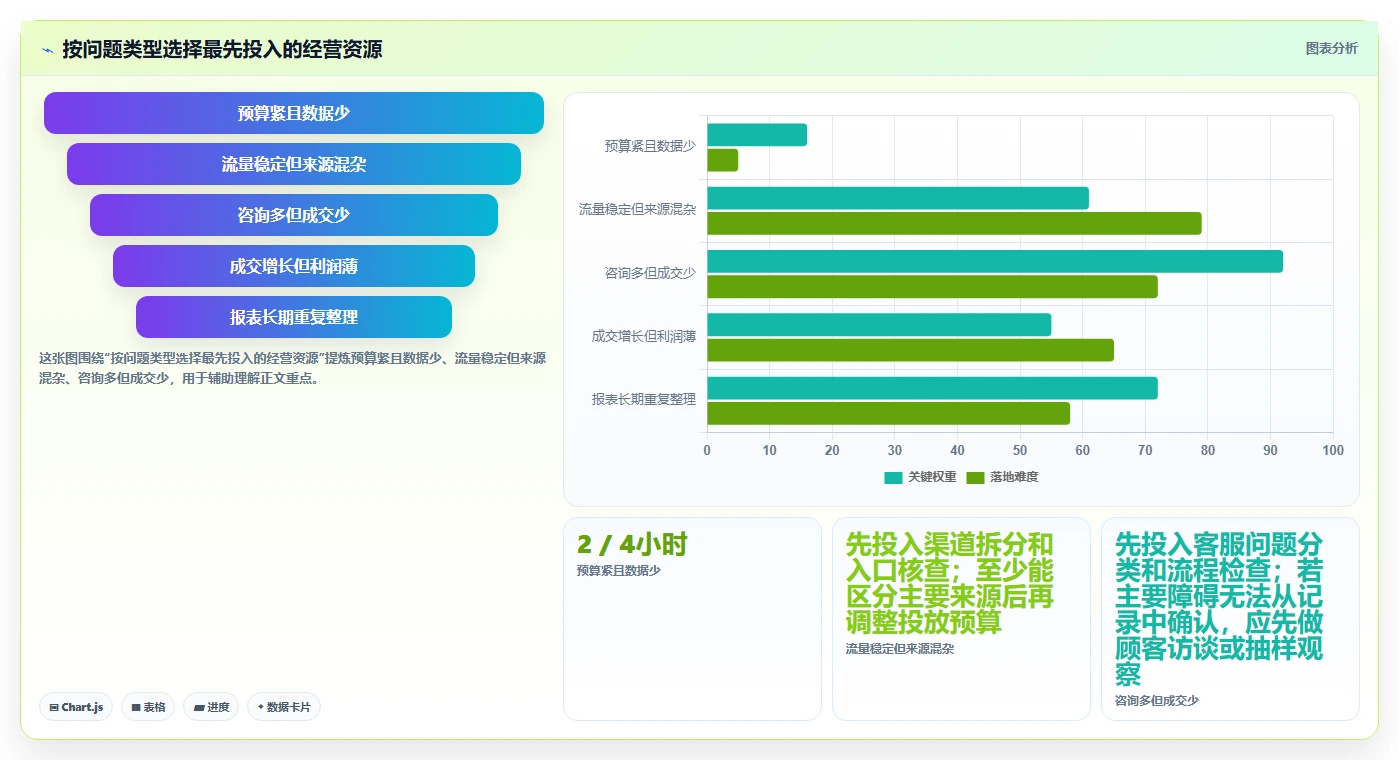The height and width of the screenshot is (760, 1399).
Task: Toggle the 落地难度 legend series
Action: pos(1002,477)
